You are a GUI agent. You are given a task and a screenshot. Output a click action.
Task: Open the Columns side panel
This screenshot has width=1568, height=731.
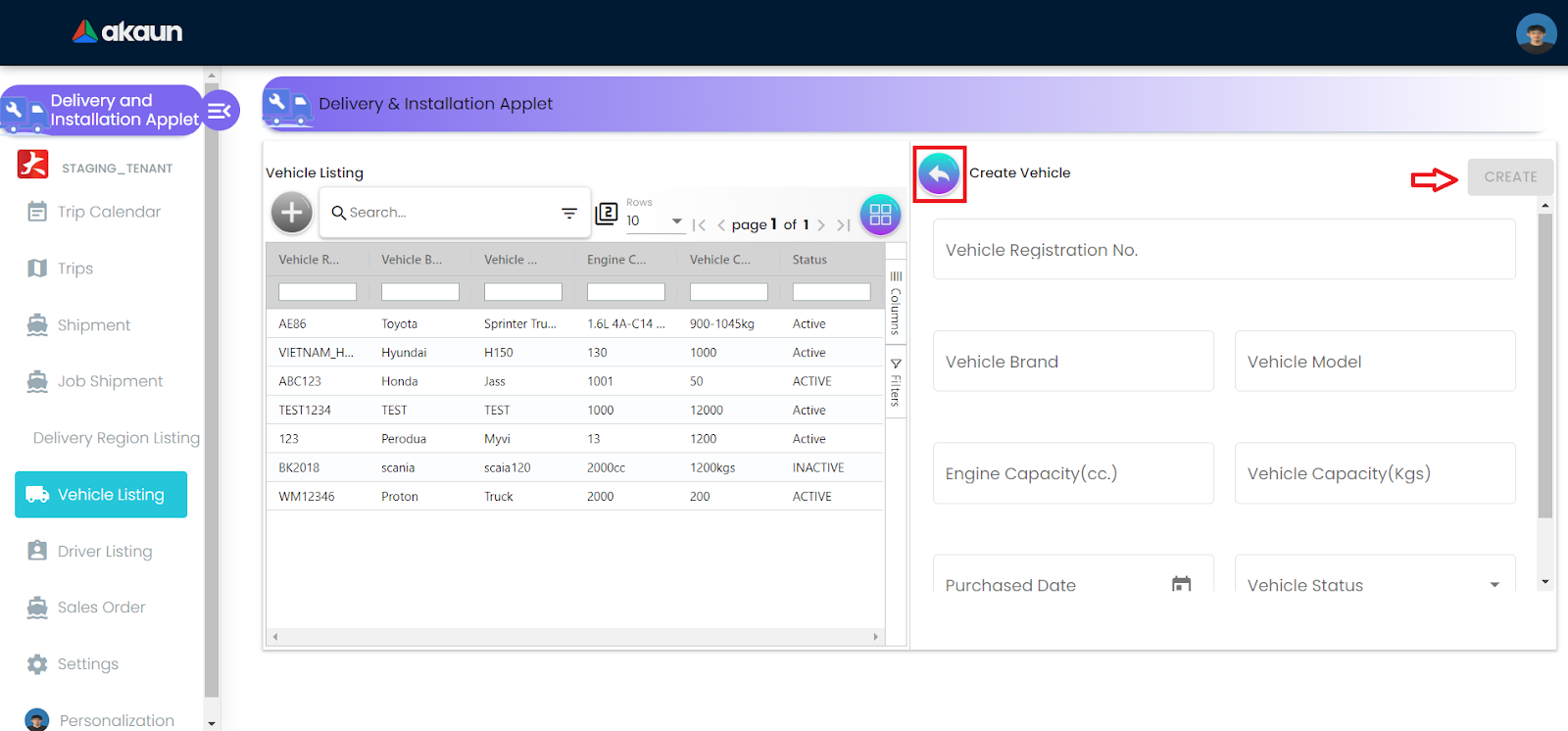tap(895, 304)
